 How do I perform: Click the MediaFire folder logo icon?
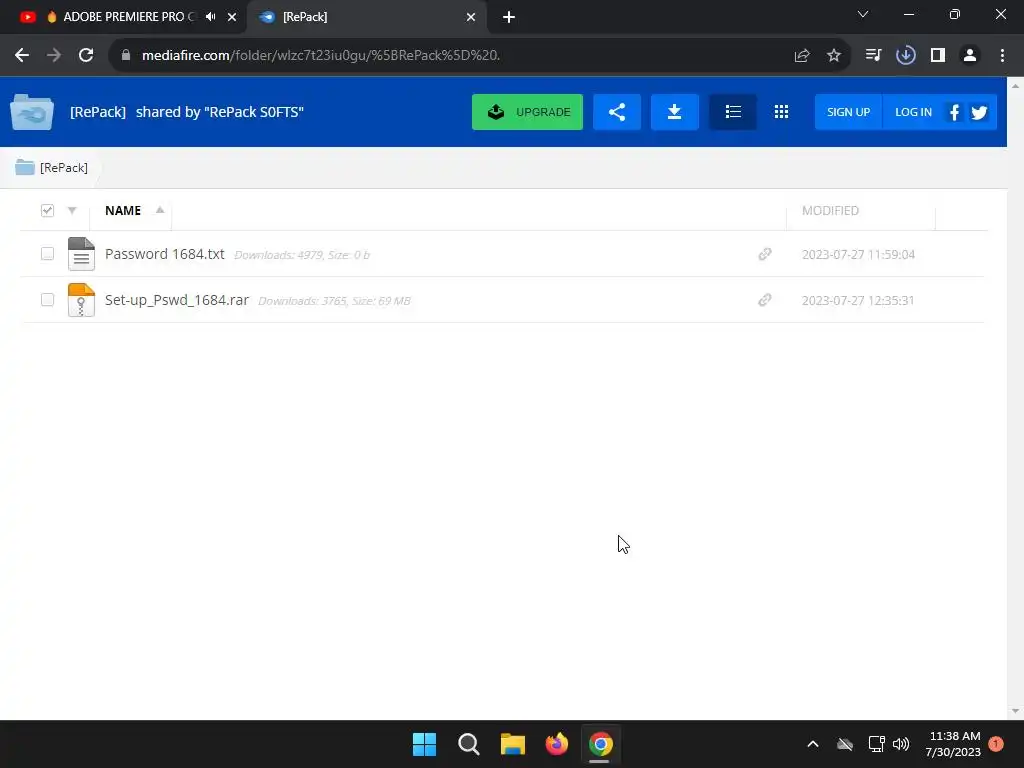click(x=31, y=112)
